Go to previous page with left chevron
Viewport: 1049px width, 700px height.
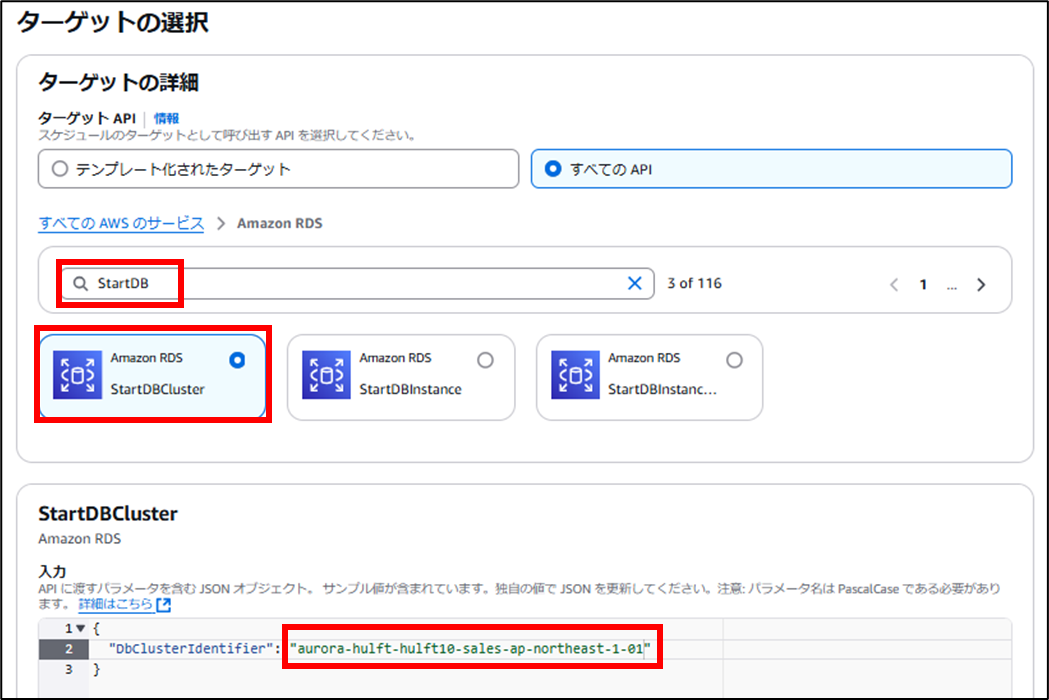click(x=894, y=284)
